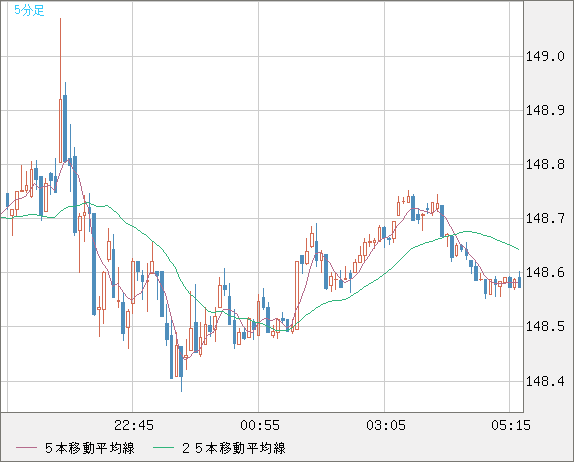
Task: Click the green 25-period average legend line
Action: tap(163, 448)
